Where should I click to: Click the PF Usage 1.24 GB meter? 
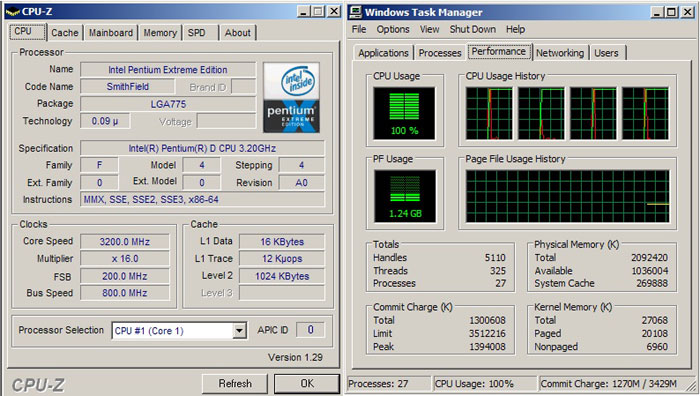(x=405, y=196)
